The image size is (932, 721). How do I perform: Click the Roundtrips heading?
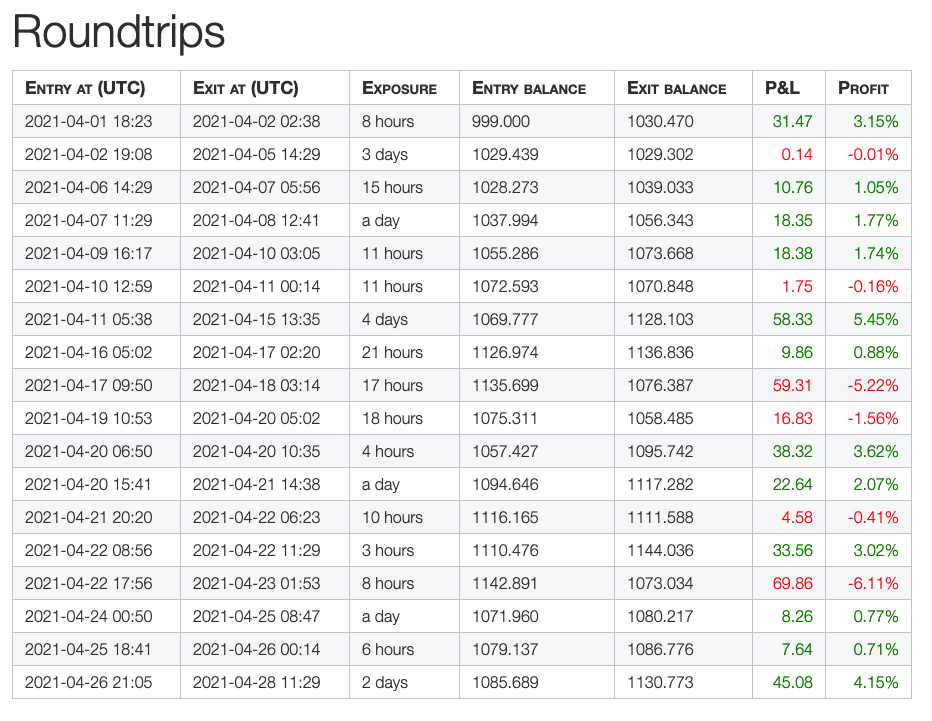(119, 33)
